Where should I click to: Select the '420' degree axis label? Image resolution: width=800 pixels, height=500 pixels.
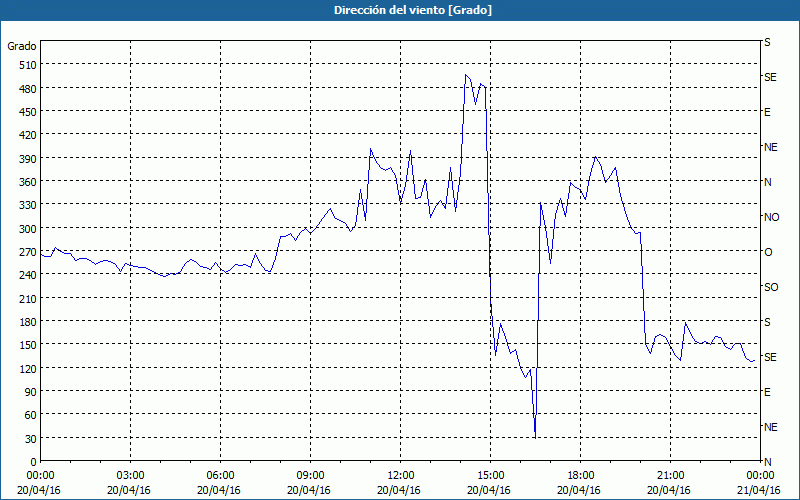tap(28, 136)
